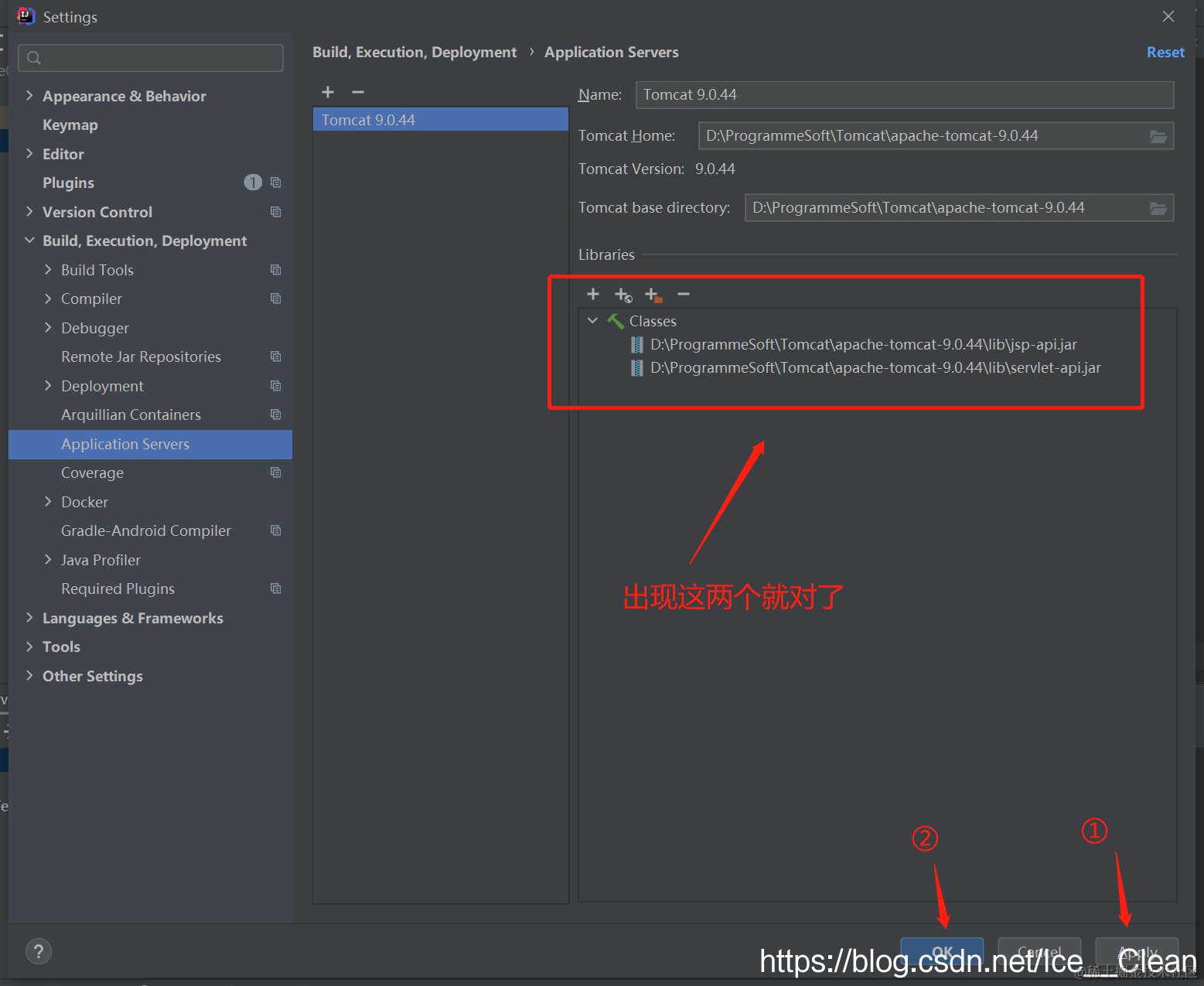The image size is (1204, 986).
Task: Click the jsp-api.jar archive icon
Action: point(636,344)
